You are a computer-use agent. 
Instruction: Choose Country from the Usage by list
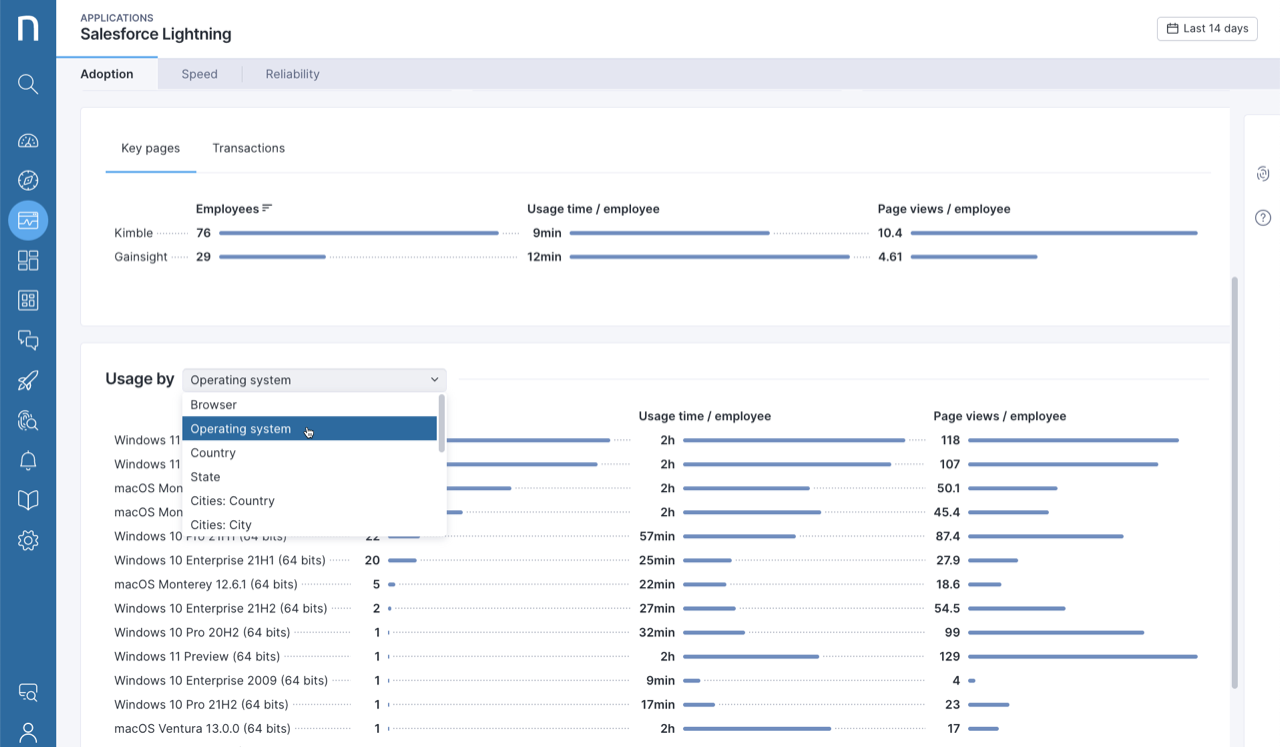click(x=310, y=453)
